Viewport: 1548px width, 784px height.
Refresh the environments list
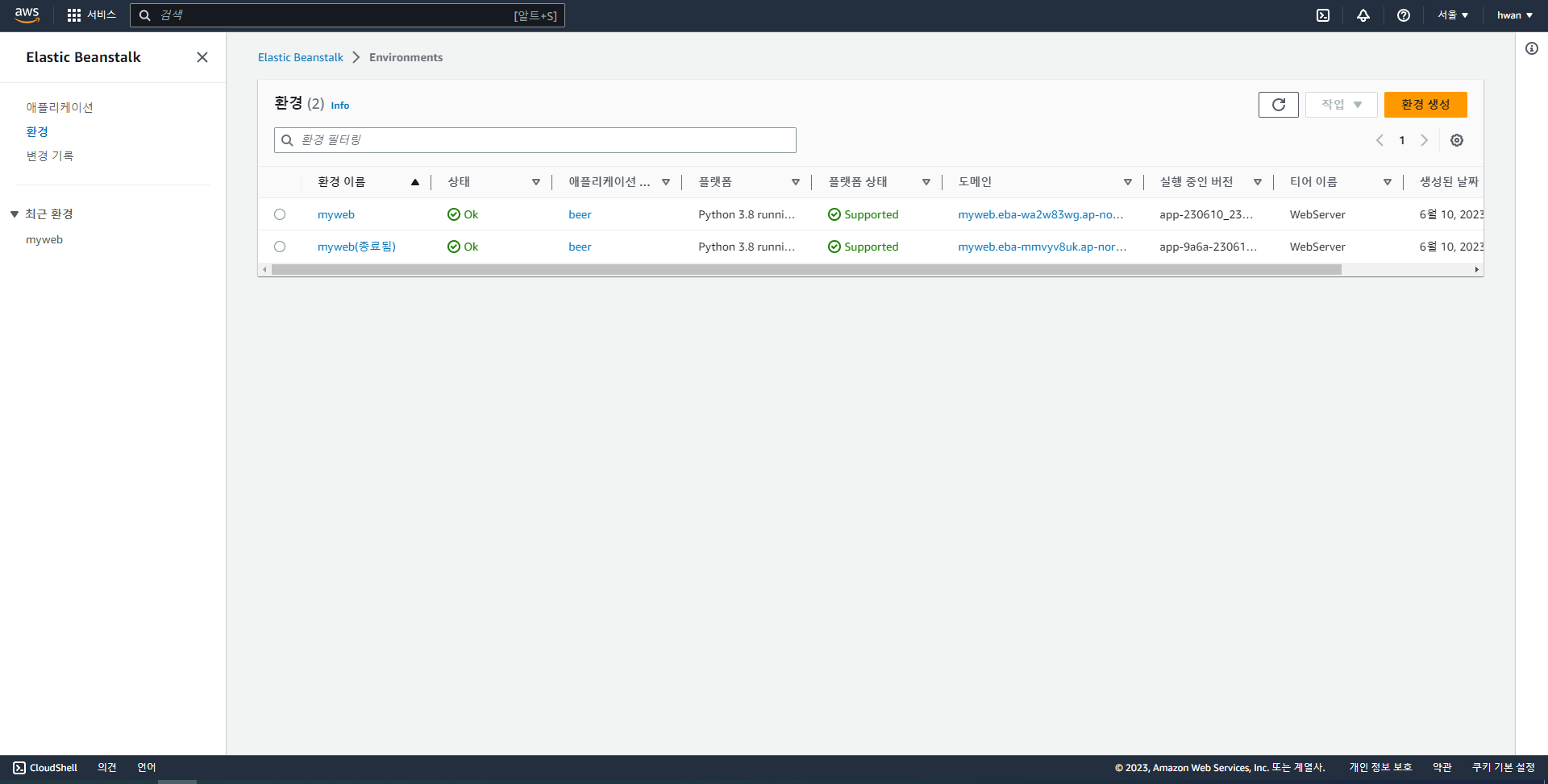pos(1279,105)
